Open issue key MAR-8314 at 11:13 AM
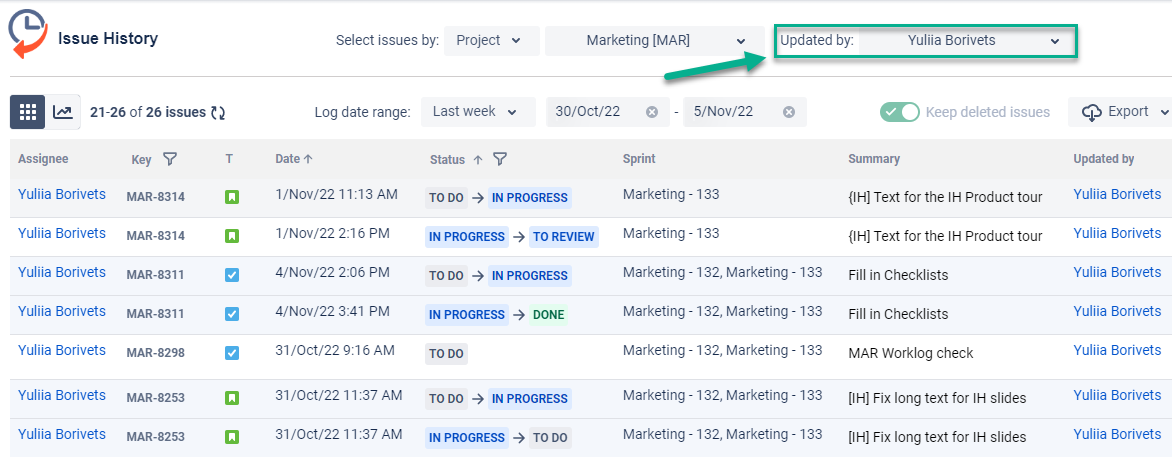The width and height of the screenshot is (1172, 457). pyautogui.click(x=155, y=197)
